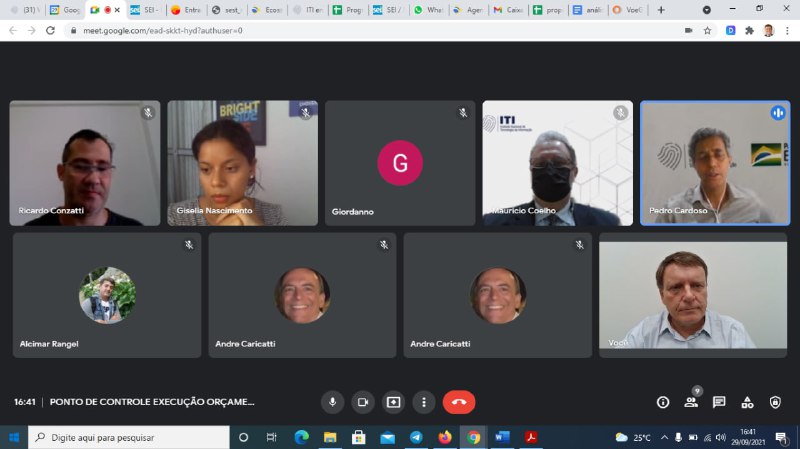Open the Chrome extensions puzzle icon
Viewport: 800px width, 449px height.
[749, 31]
